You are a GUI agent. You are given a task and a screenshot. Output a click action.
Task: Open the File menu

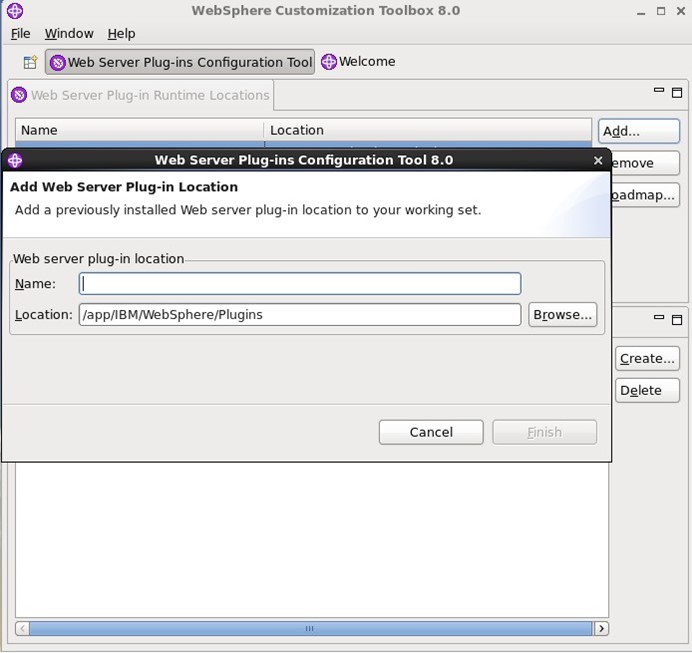(x=20, y=34)
